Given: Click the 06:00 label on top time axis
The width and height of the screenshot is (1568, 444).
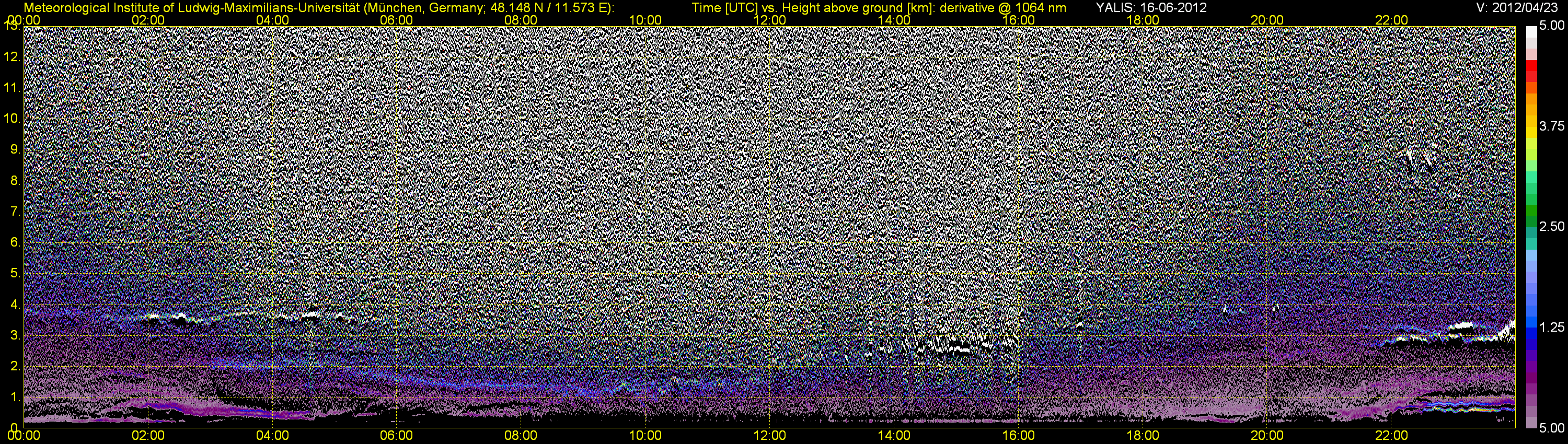Looking at the screenshot, I should [x=396, y=20].
